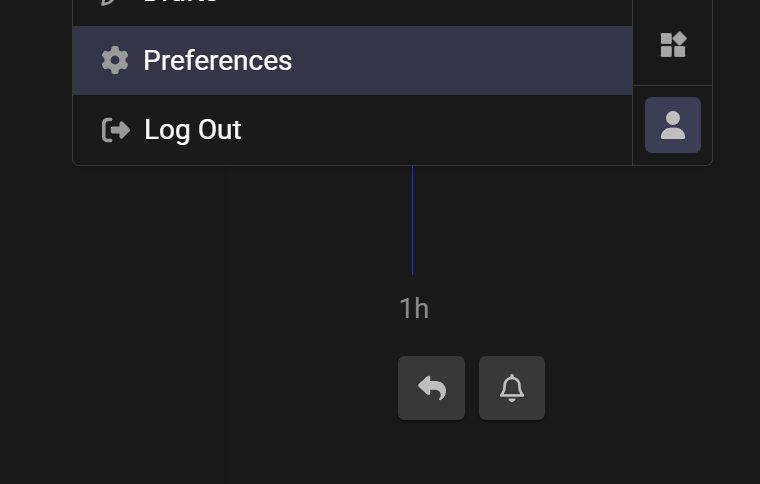Screen dimensions: 760x484
Task: Click the Preferences text label
Action: (217, 60)
